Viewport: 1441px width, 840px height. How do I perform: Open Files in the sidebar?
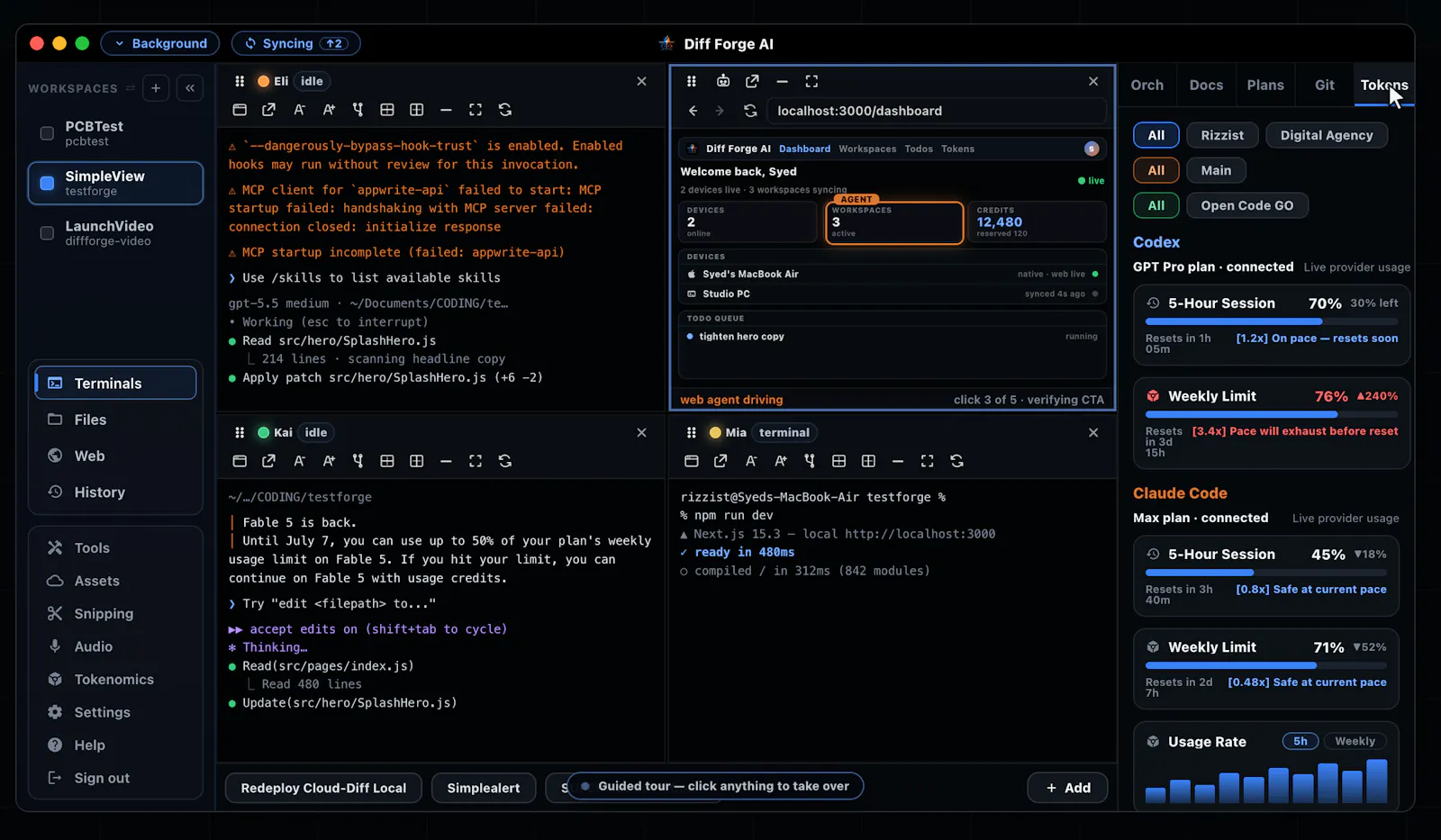pos(115,420)
